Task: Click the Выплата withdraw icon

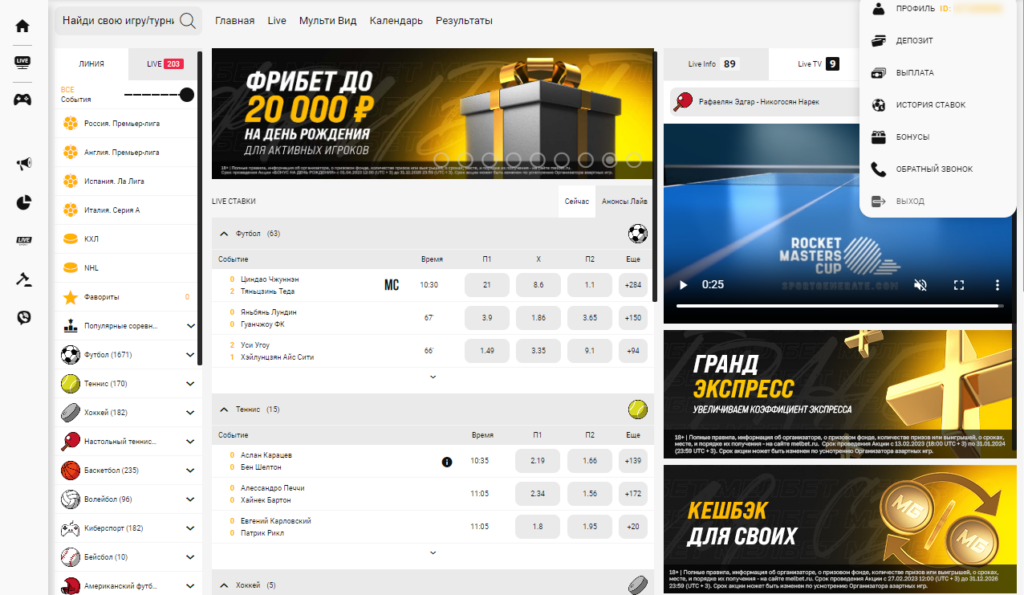Action: click(878, 72)
